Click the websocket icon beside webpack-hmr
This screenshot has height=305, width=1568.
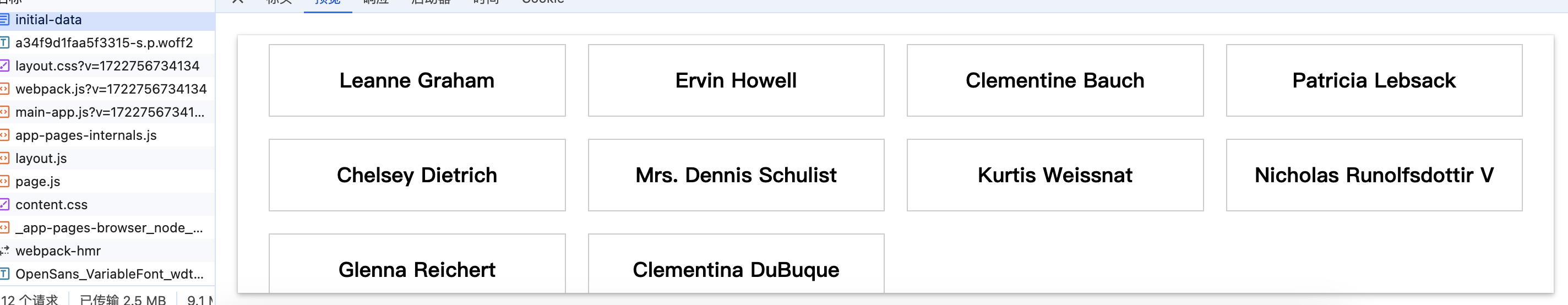(x=4, y=251)
